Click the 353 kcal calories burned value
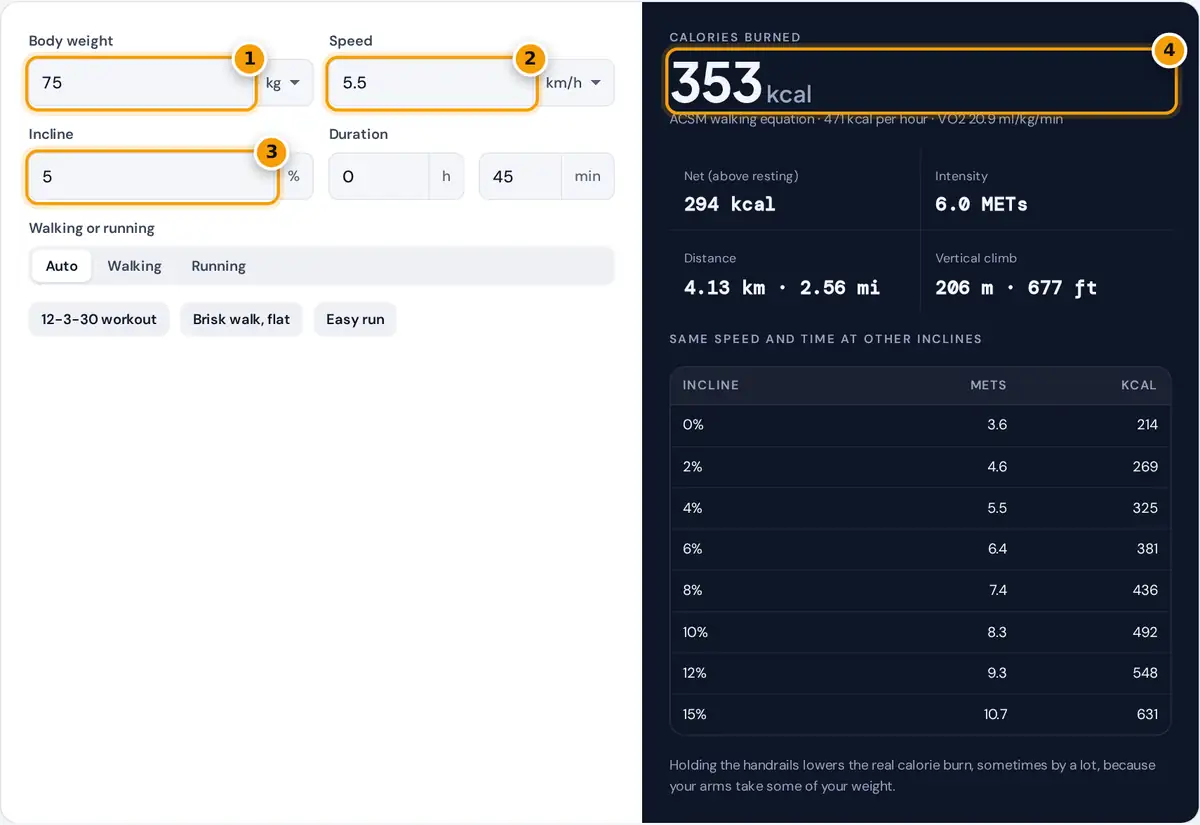Image resolution: width=1200 pixels, height=825 pixels. [x=741, y=82]
